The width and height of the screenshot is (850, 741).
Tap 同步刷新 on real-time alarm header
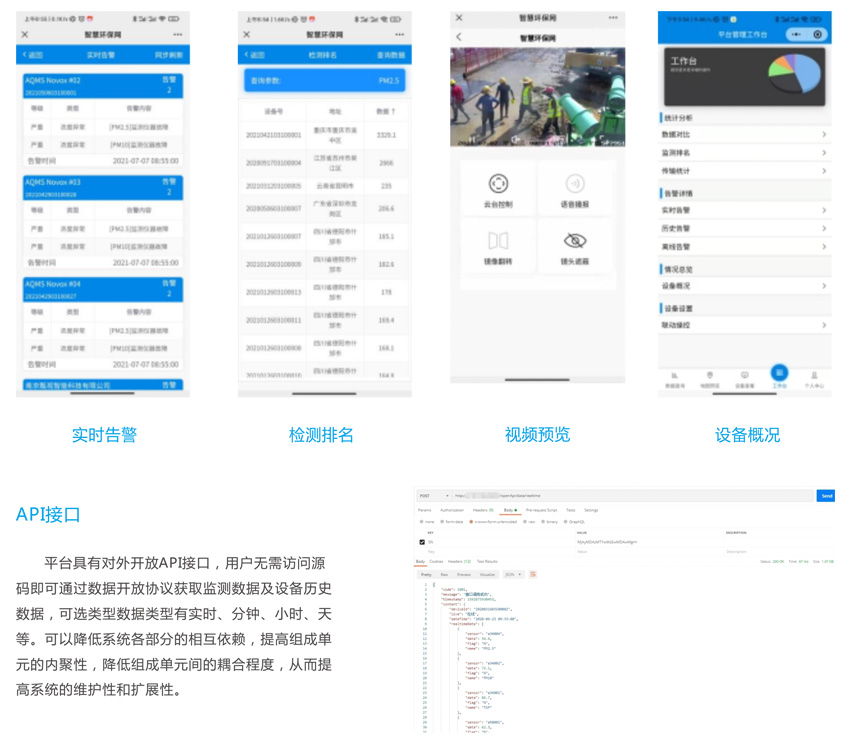coord(169,55)
